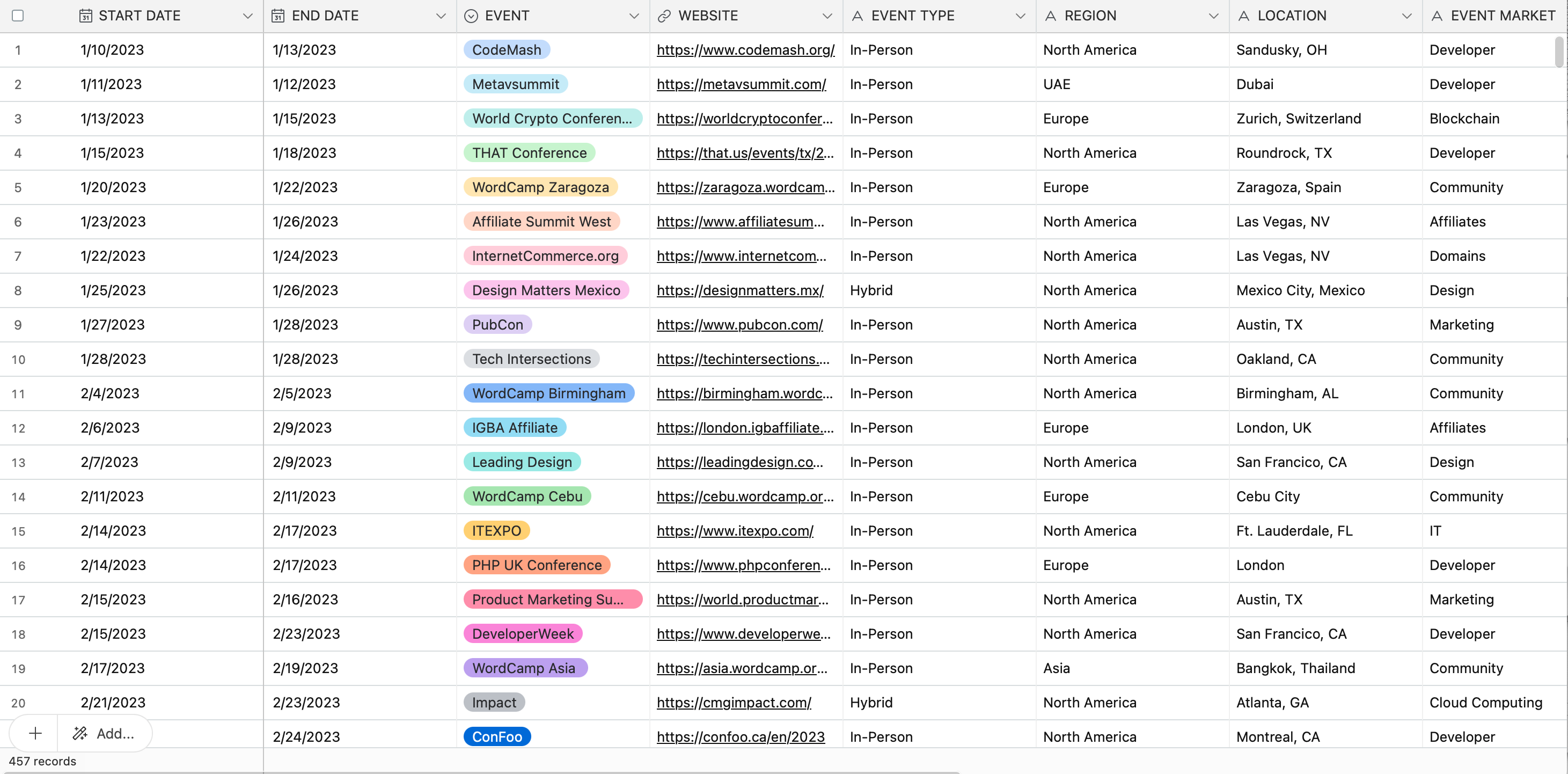
Task: Select the ITEXPO event cell
Action: 553,531
